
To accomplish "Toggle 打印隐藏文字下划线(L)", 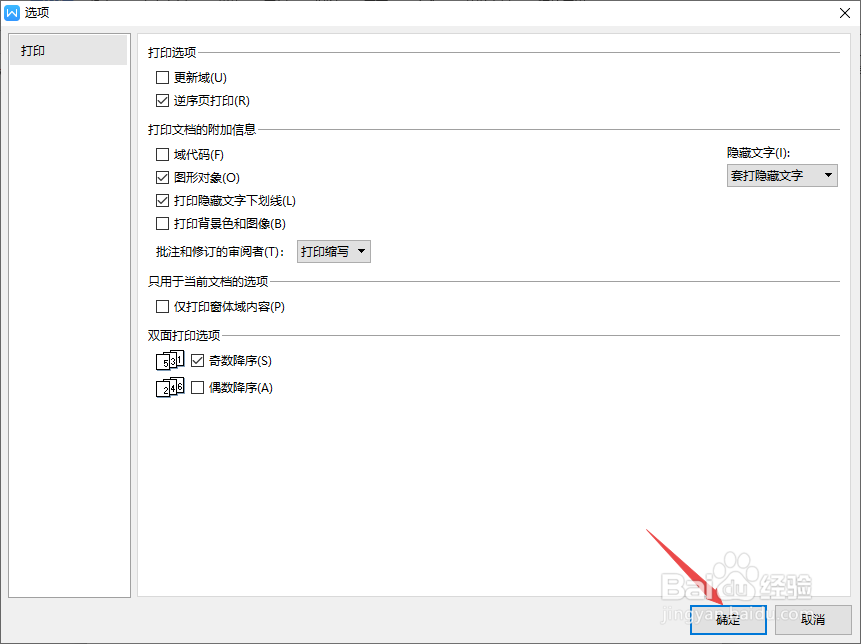I will pyautogui.click(x=162, y=200).
